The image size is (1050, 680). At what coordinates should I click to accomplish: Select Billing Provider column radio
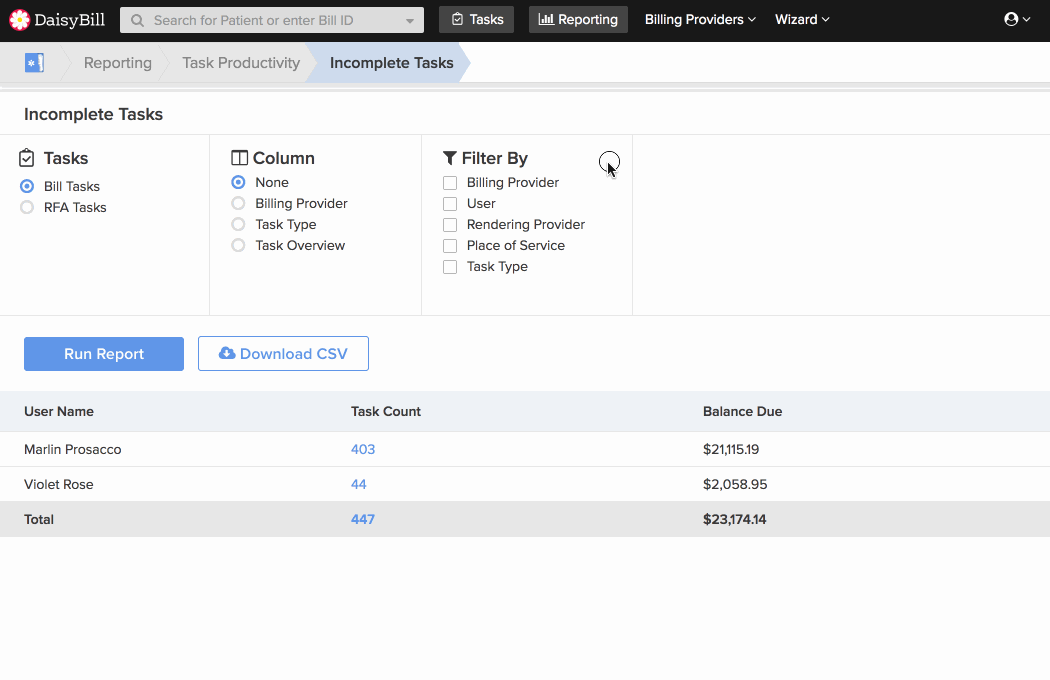[238, 203]
